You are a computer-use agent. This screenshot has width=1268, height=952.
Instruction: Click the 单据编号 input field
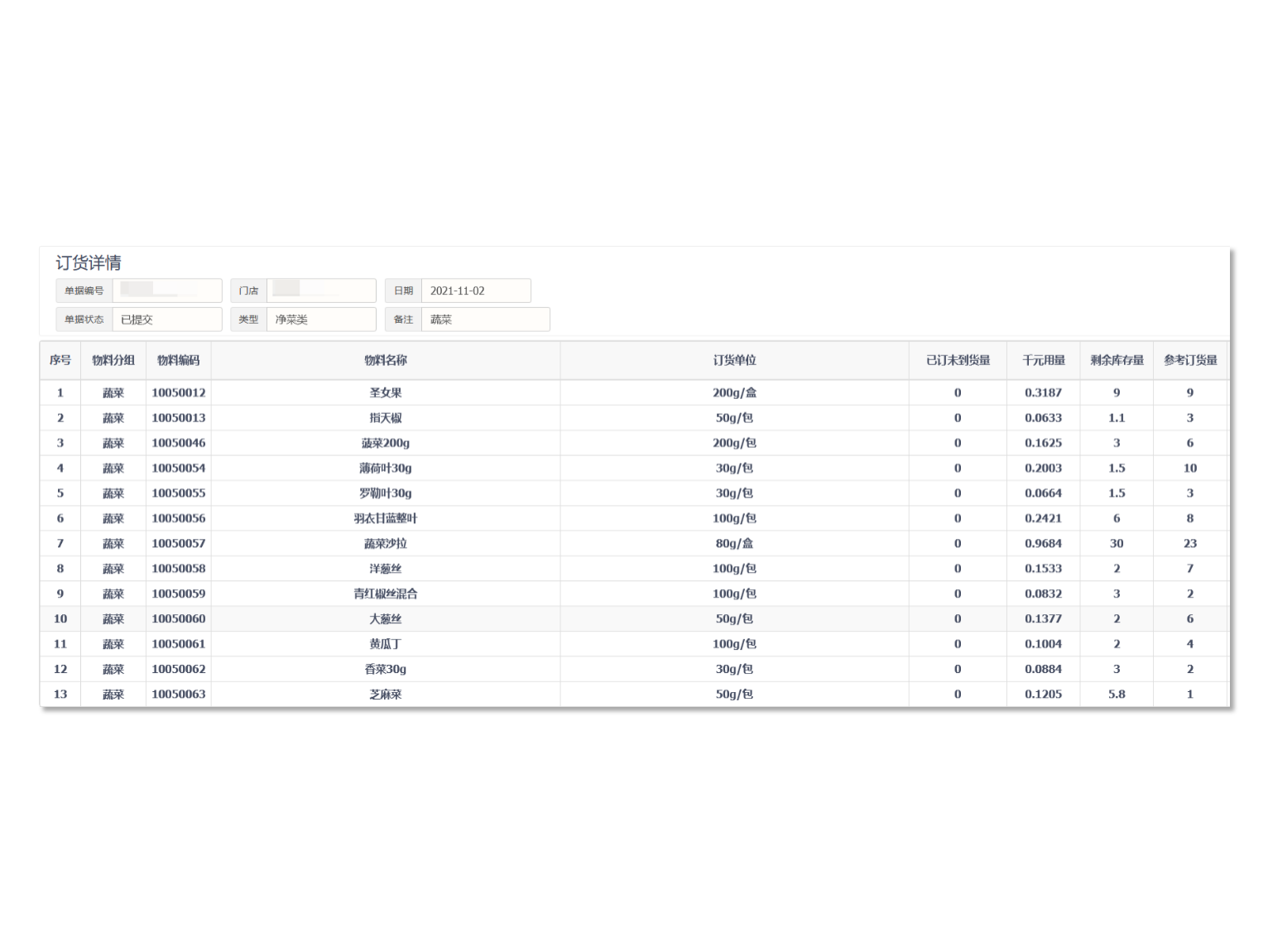[x=166, y=291]
